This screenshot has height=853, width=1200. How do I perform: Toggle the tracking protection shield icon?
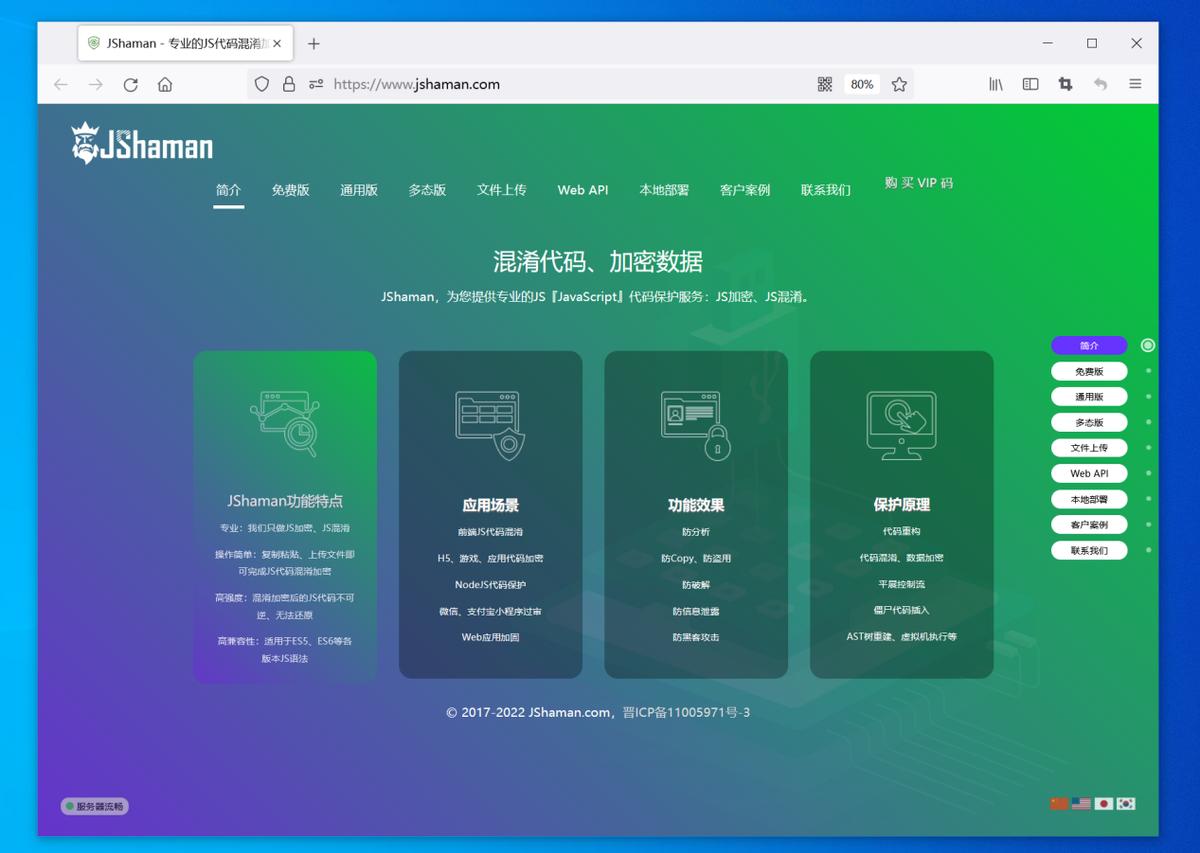click(x=261, y=84)
